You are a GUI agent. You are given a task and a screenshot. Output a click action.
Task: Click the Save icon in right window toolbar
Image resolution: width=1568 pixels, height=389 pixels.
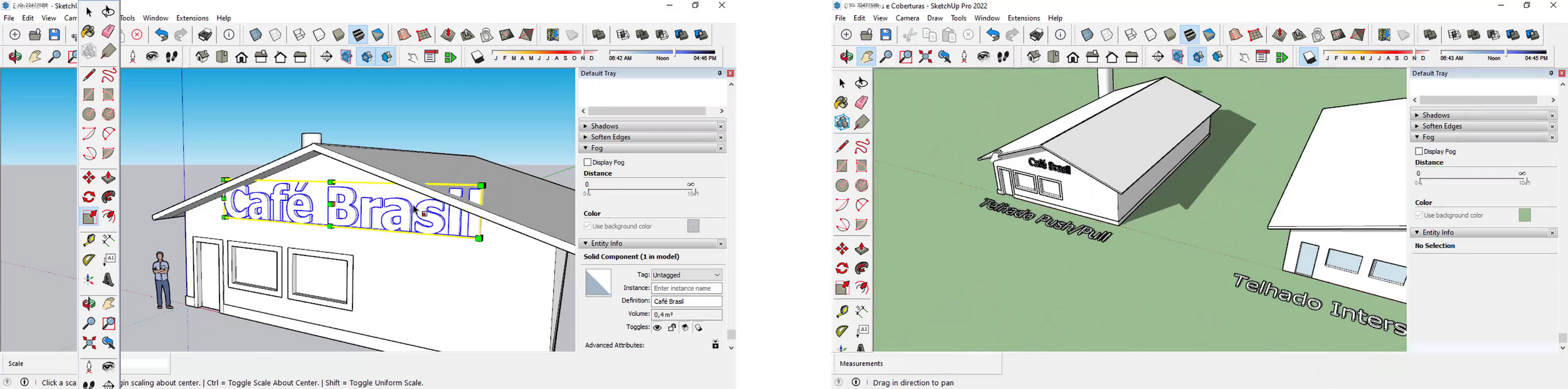pos(886,35)
